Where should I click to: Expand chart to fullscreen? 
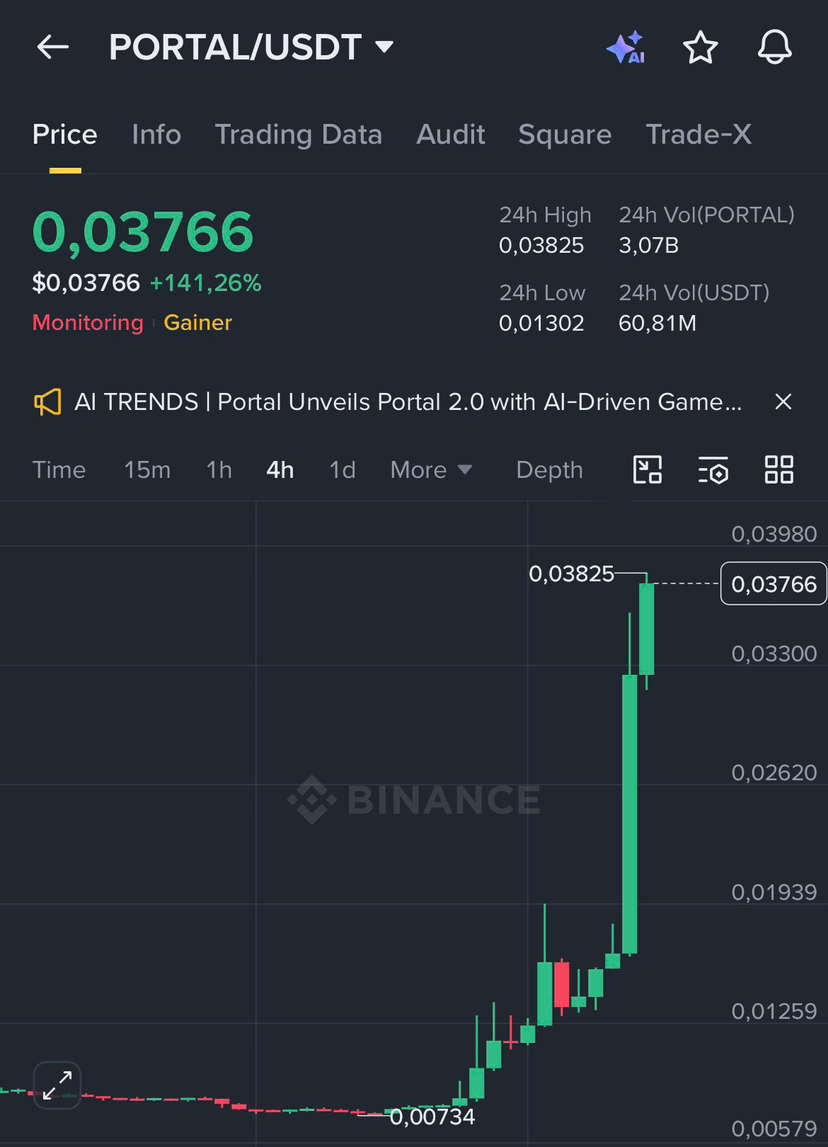[57, 1085]
